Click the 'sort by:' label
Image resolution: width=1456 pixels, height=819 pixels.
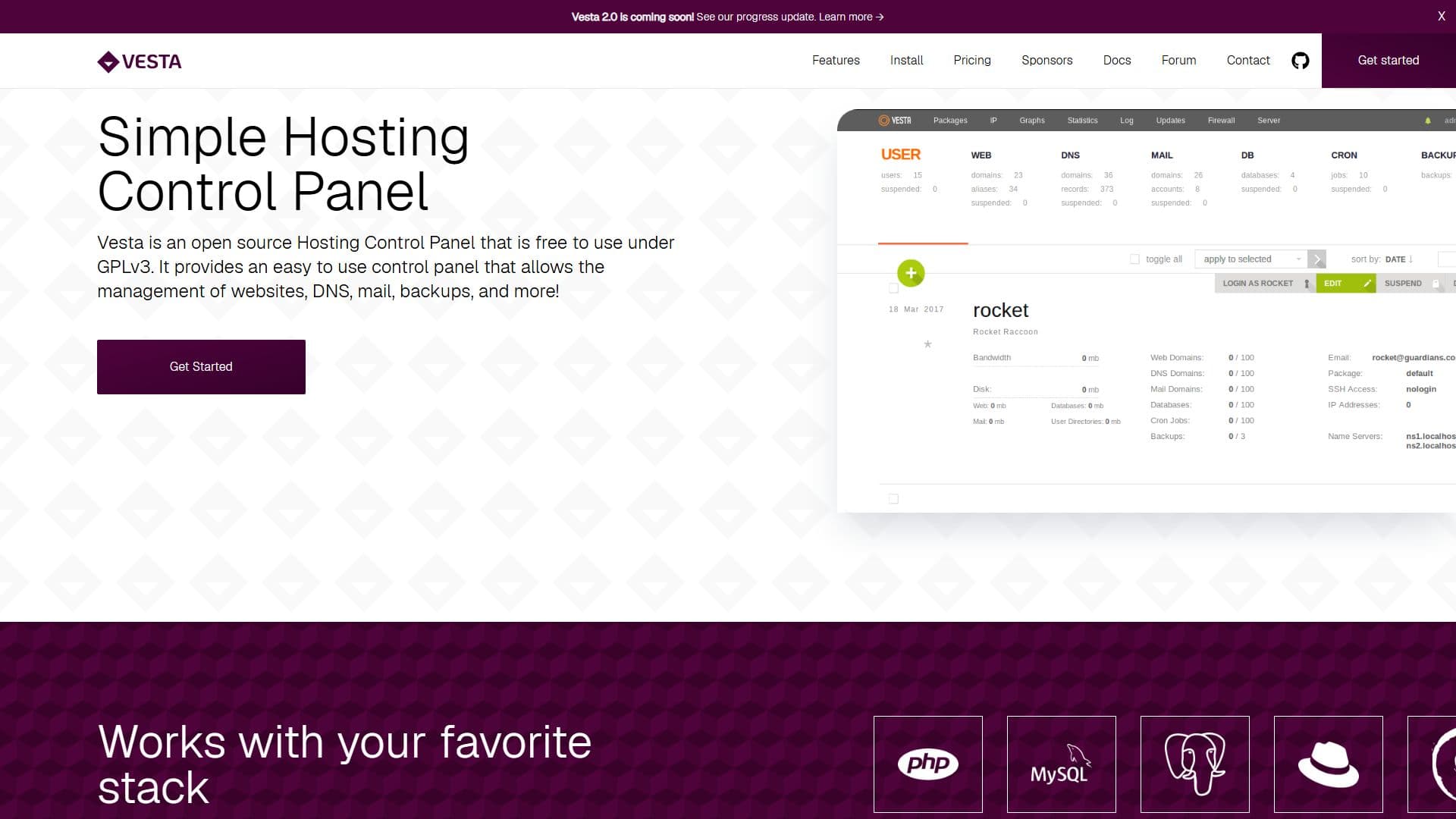(x=1366, y=259)
